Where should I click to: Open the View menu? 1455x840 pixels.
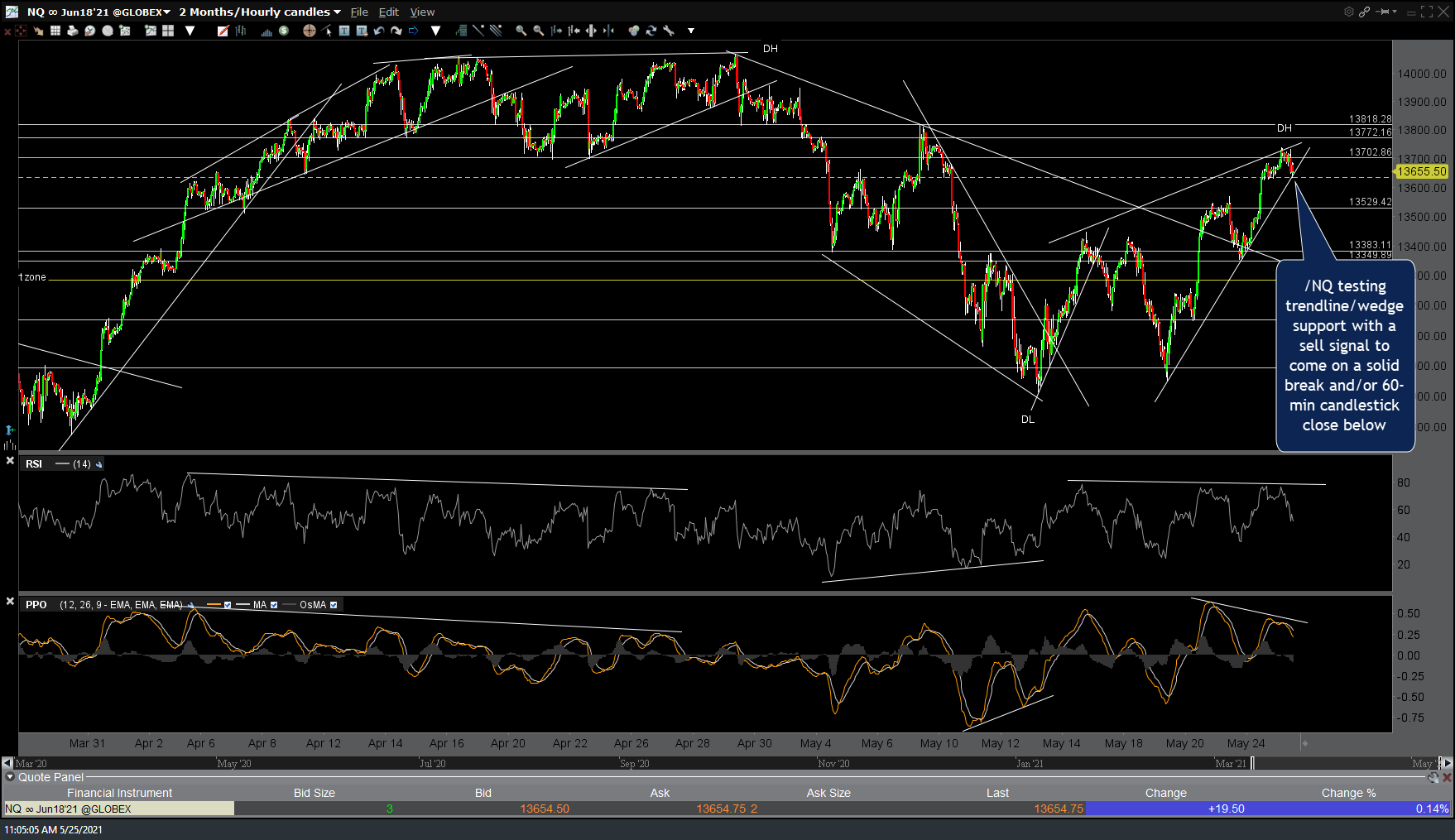[x=422, y=12]
